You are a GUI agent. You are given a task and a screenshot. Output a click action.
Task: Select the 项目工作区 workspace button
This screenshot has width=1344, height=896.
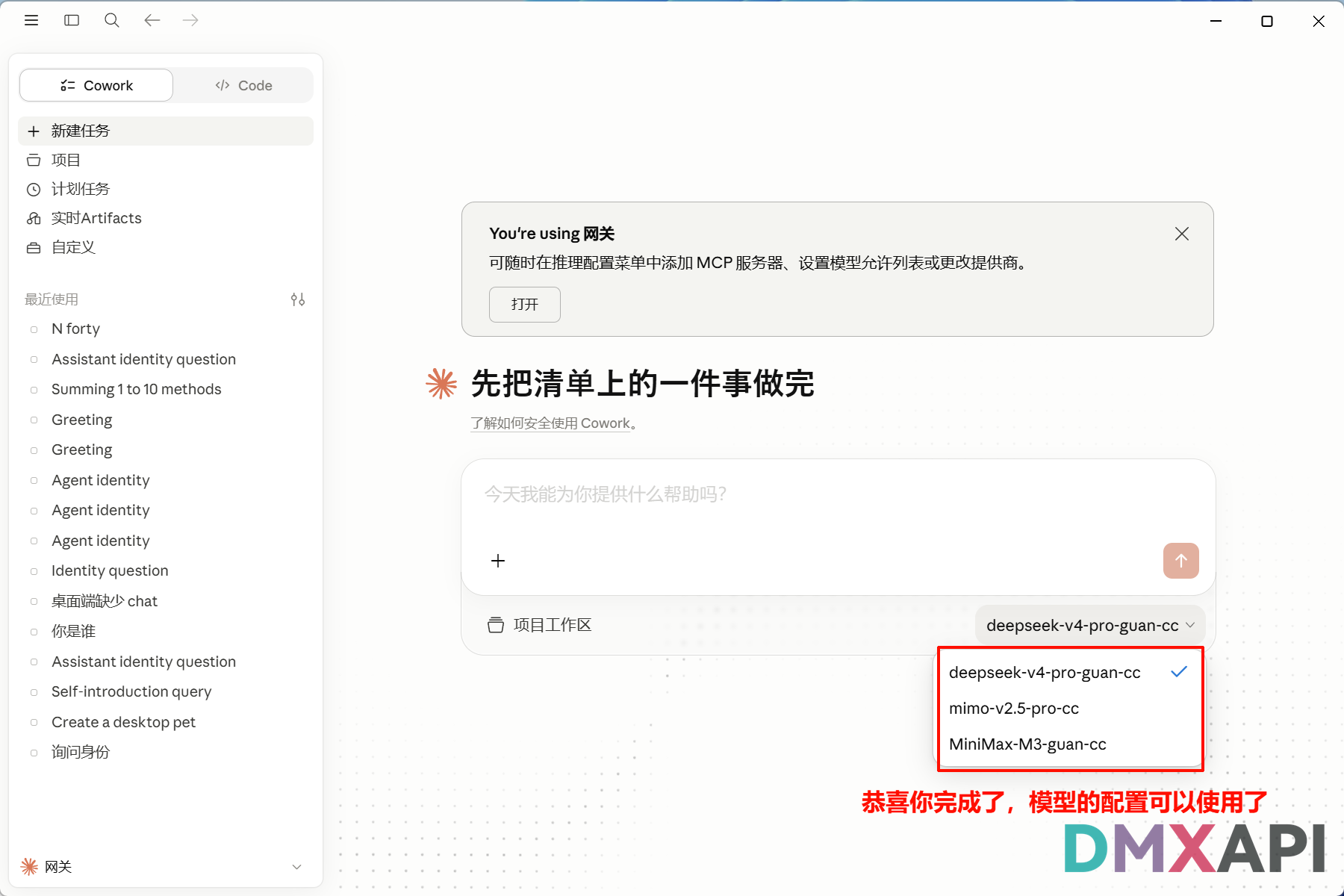click(540, 625)
